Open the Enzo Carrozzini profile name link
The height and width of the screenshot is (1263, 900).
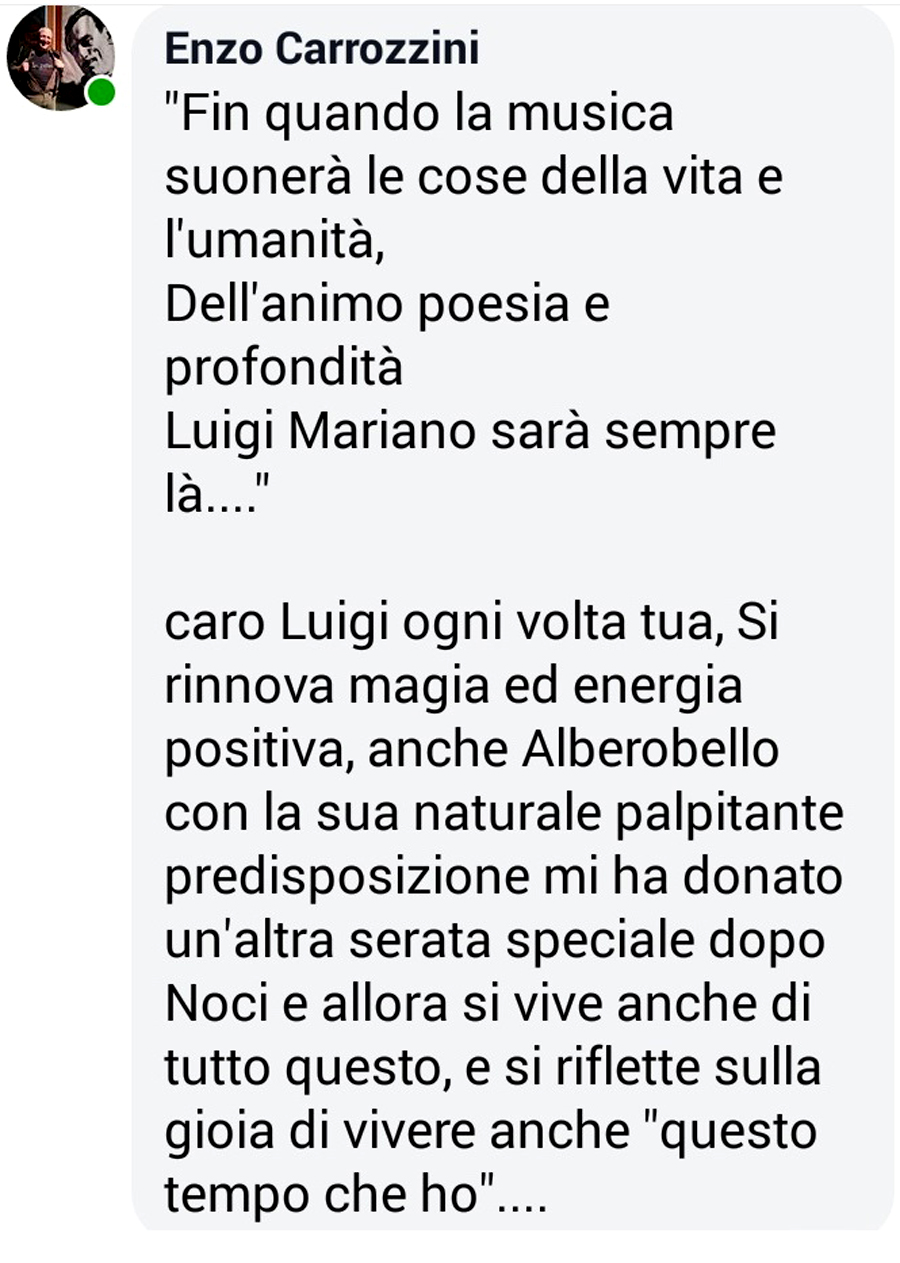[x=322, y=48]
